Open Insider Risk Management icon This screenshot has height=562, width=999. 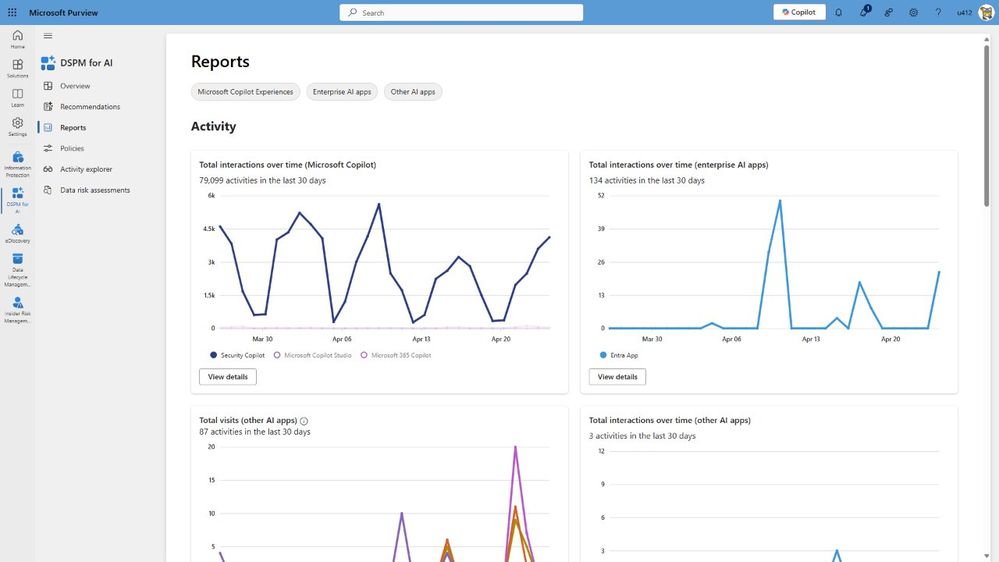pos(17,310)
